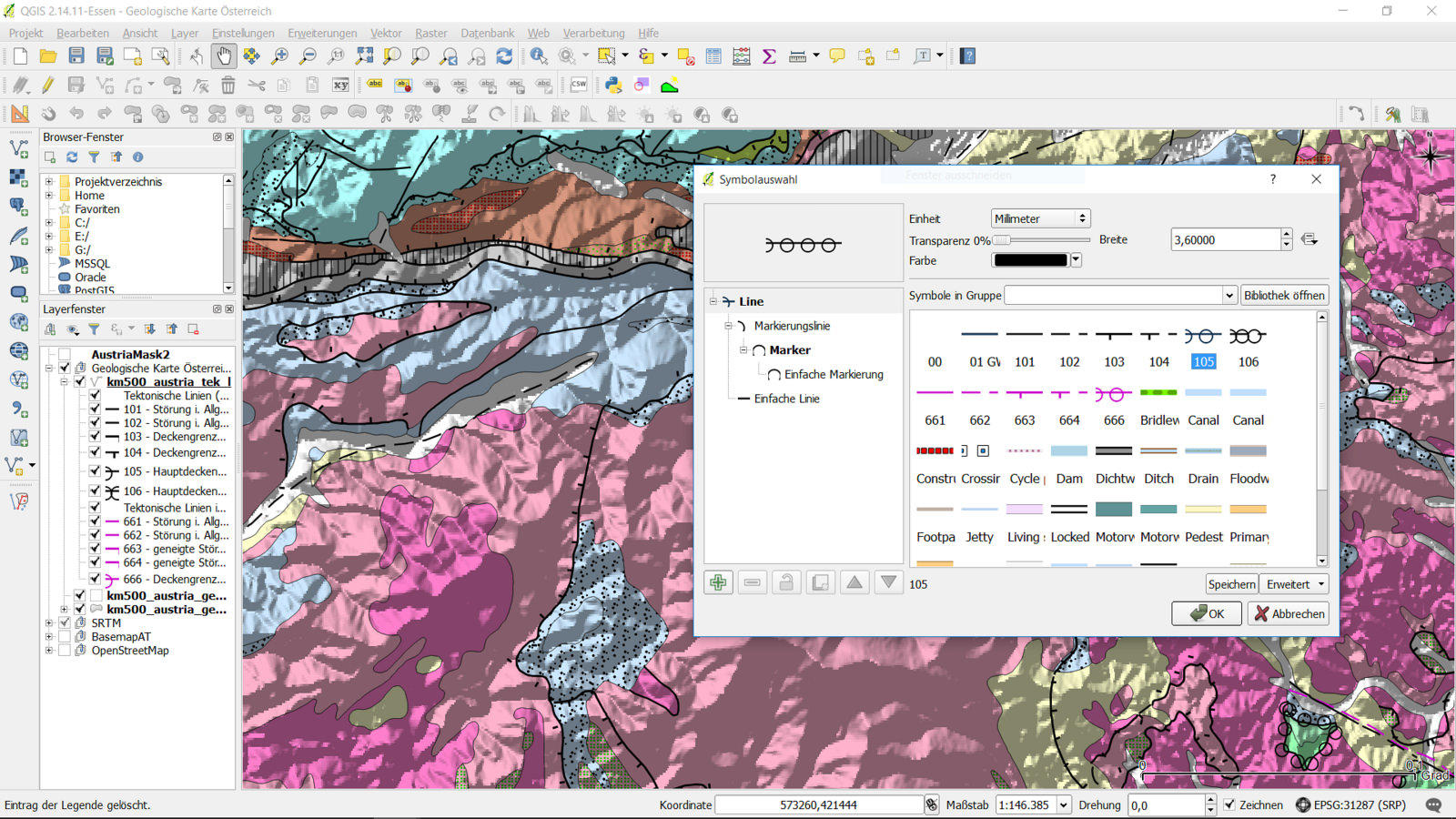Click the EPSG:31287 CRS status button
The image size is (1456, 819).
(1350, 805)
